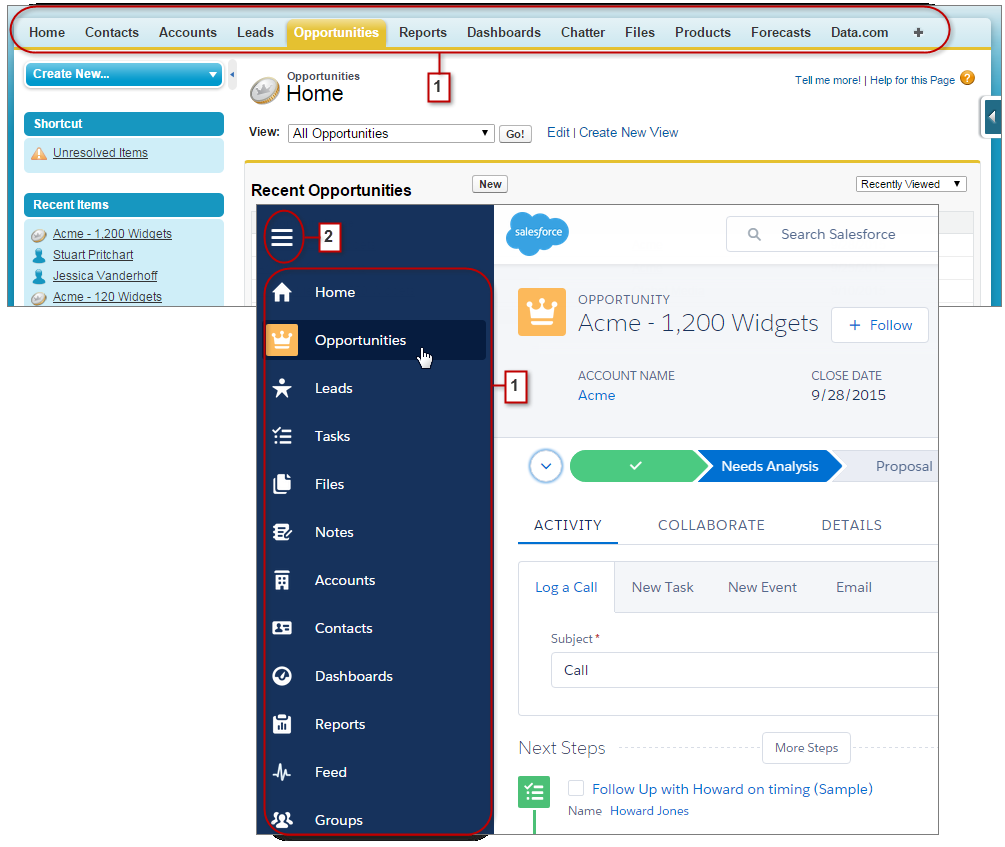Click the Feed pulse icon
The height and width of the screenshot is (847, 1005).
282,772
